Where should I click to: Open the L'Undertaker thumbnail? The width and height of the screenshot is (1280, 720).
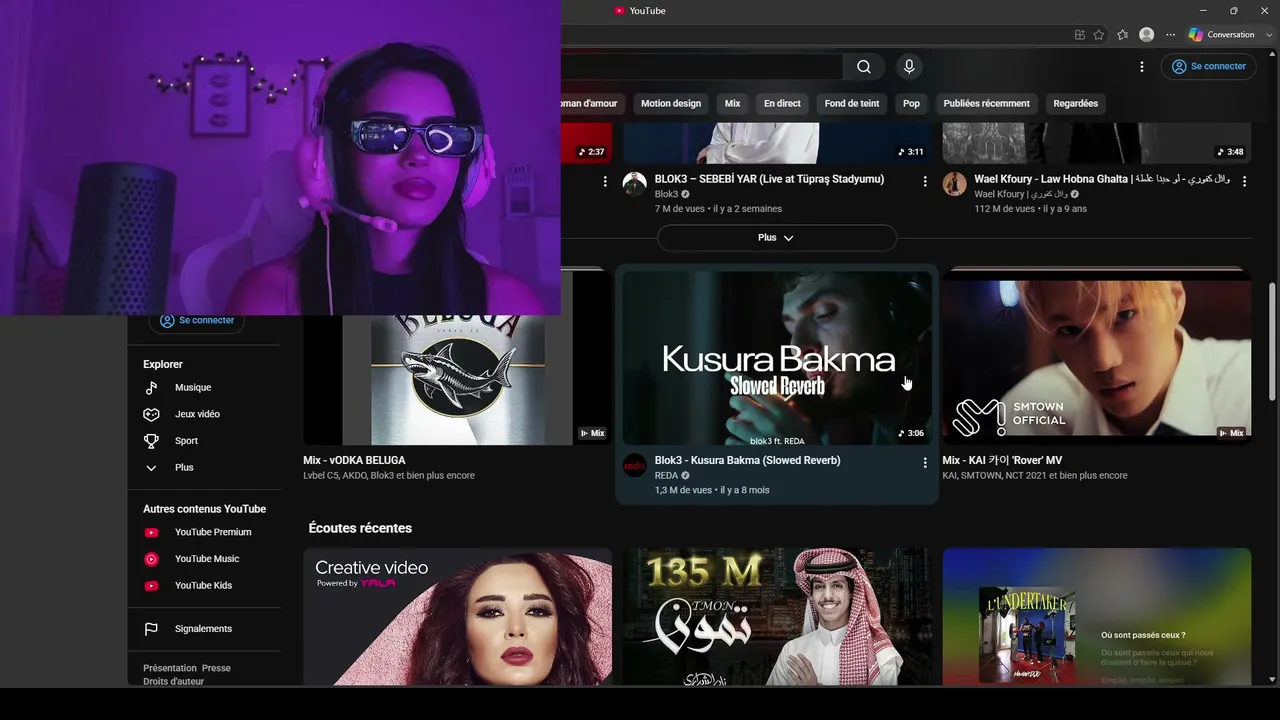(x=1096, y=617)
